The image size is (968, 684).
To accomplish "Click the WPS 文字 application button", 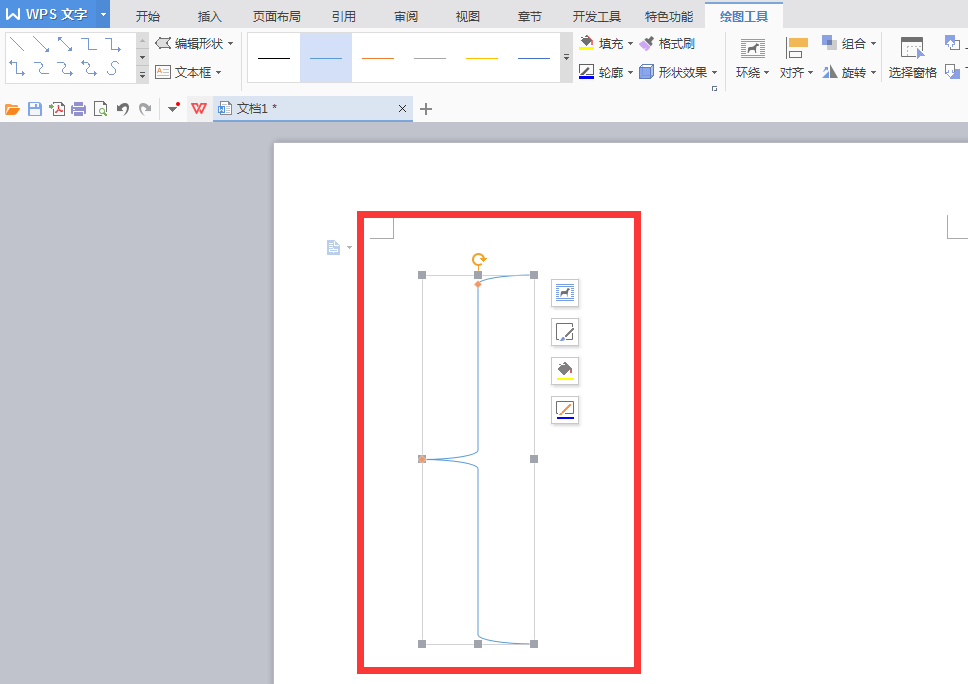I will point(49,14).
